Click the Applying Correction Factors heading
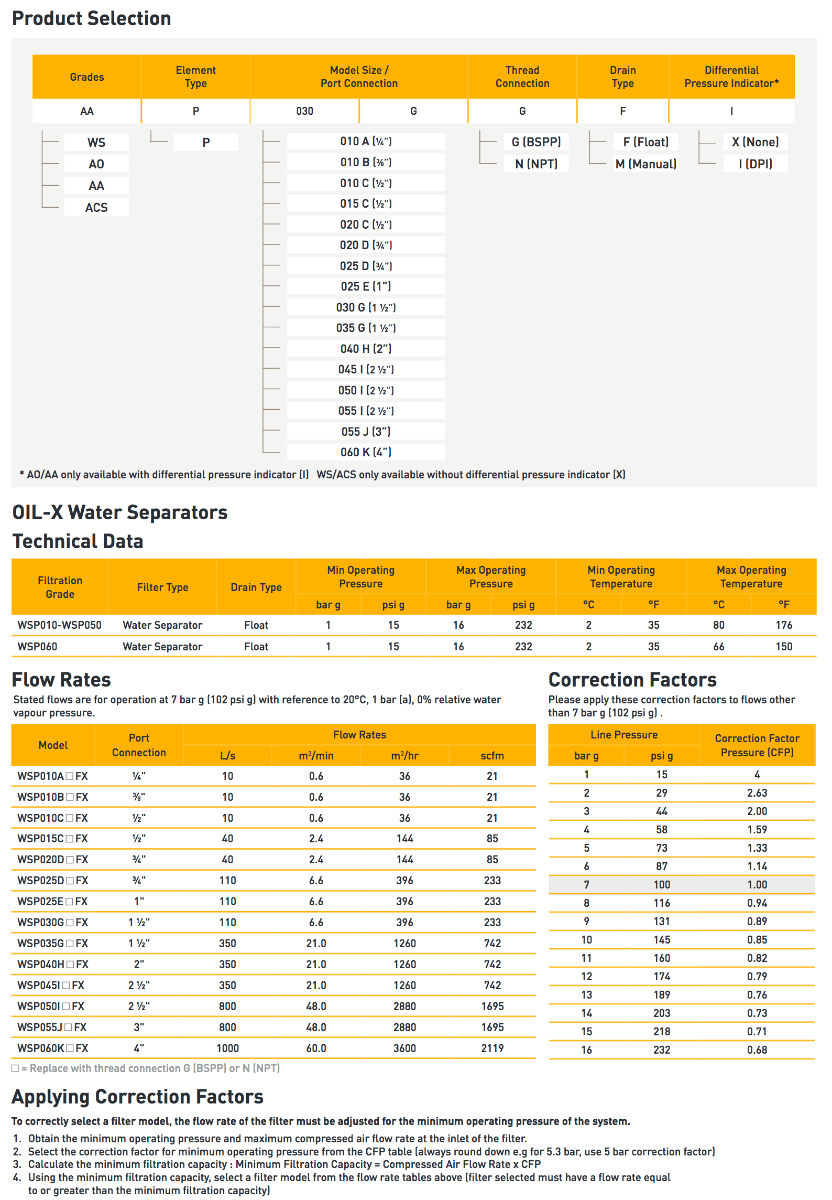 pyautogui.click(x=137, y=1097)
